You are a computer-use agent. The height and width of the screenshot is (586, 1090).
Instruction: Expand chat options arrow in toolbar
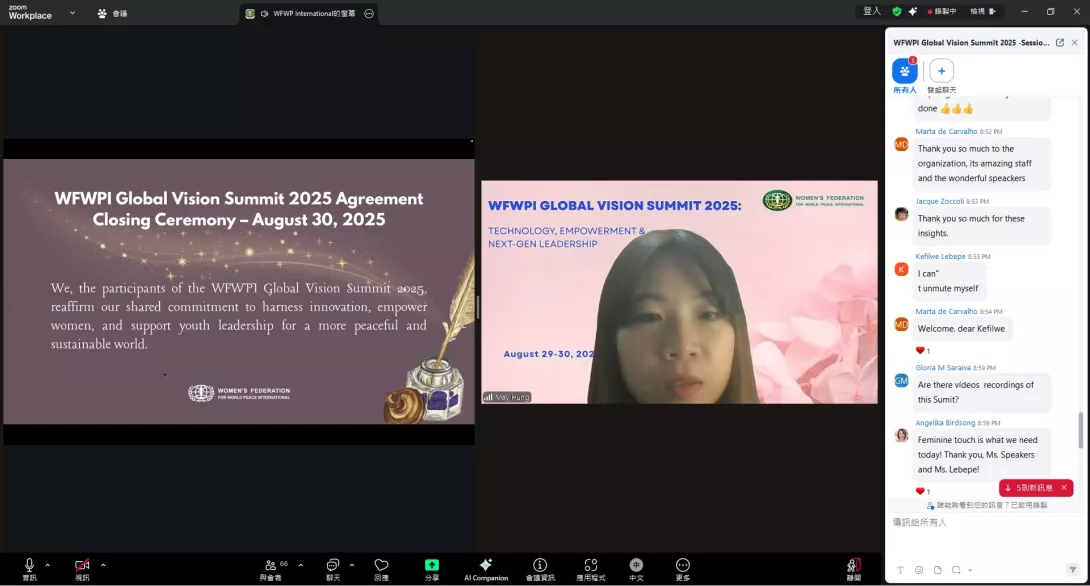click(x=352, y=565)
